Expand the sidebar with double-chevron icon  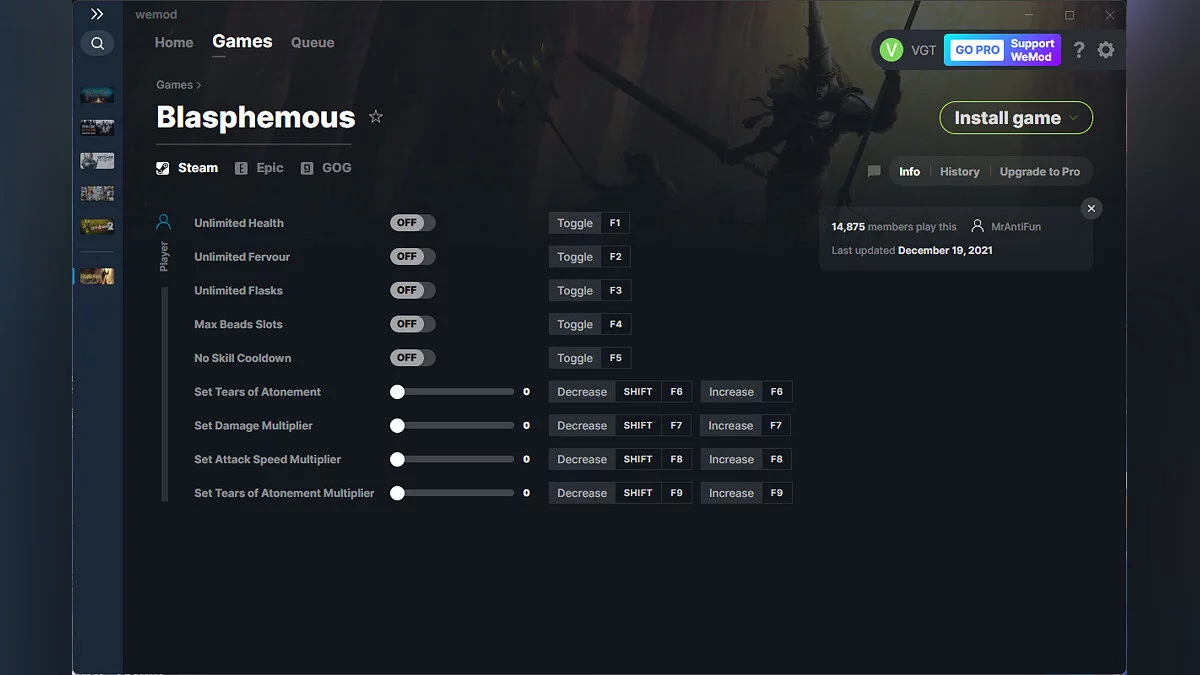pyautogui.click(x=97, y=14)
